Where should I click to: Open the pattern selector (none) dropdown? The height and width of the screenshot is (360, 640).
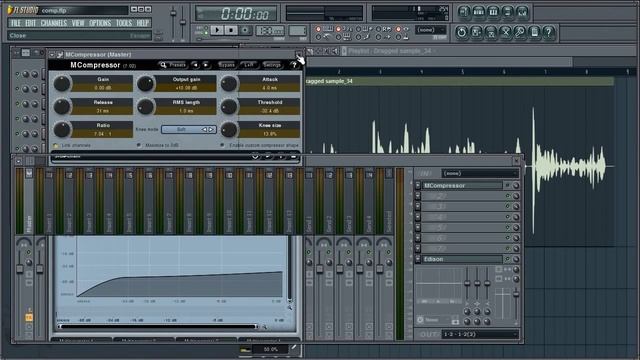pyautogui.click(x=431, y=30)
